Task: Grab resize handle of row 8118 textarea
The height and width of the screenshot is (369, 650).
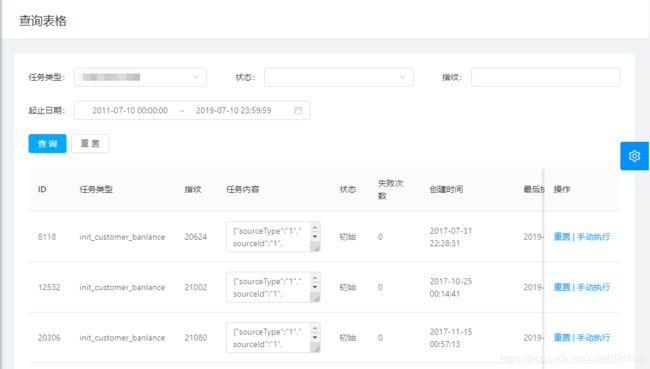Action: pyautogui.click(x=315, y=247)
